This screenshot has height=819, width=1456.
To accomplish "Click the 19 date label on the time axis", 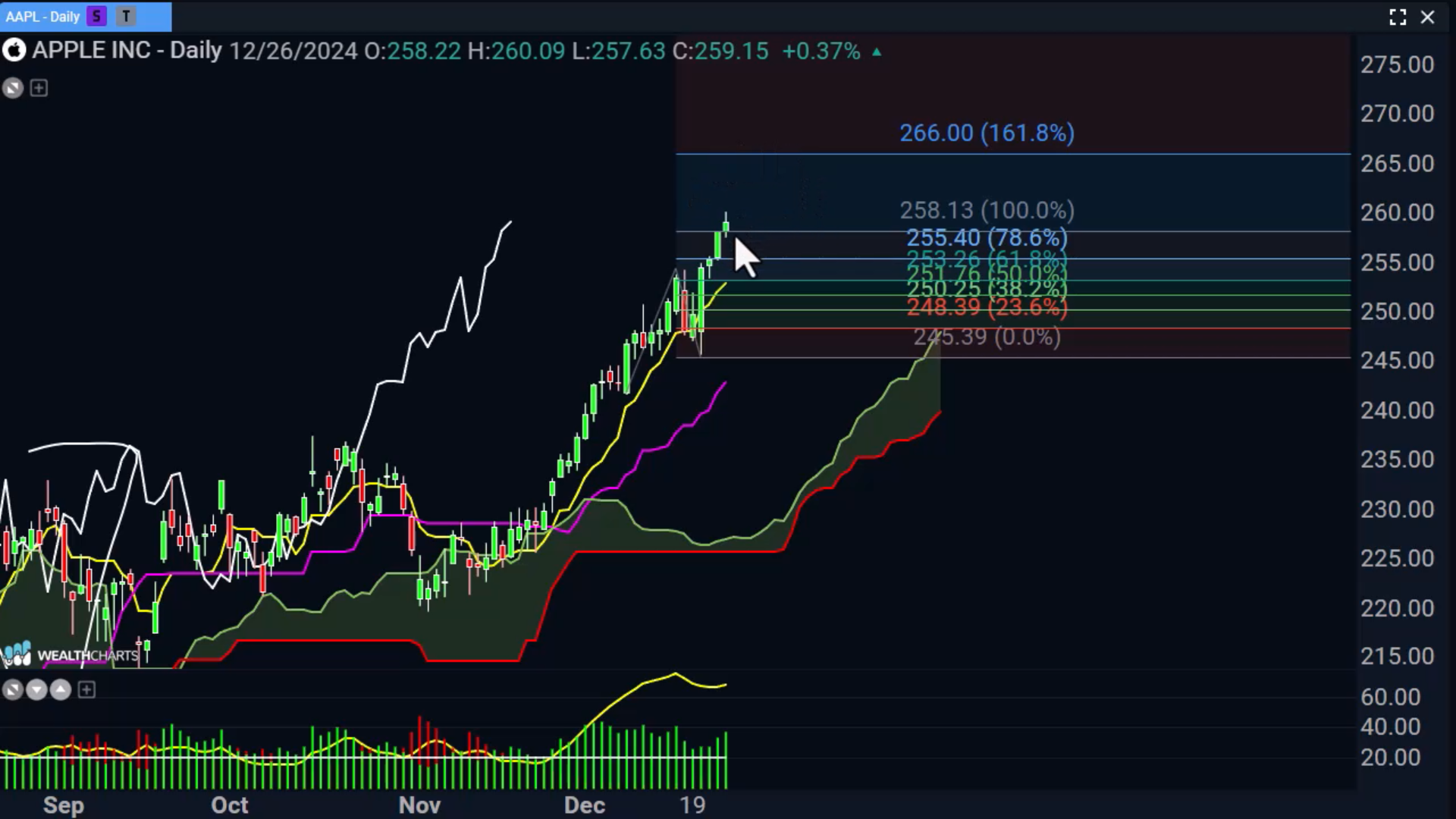I will (692, 805).
